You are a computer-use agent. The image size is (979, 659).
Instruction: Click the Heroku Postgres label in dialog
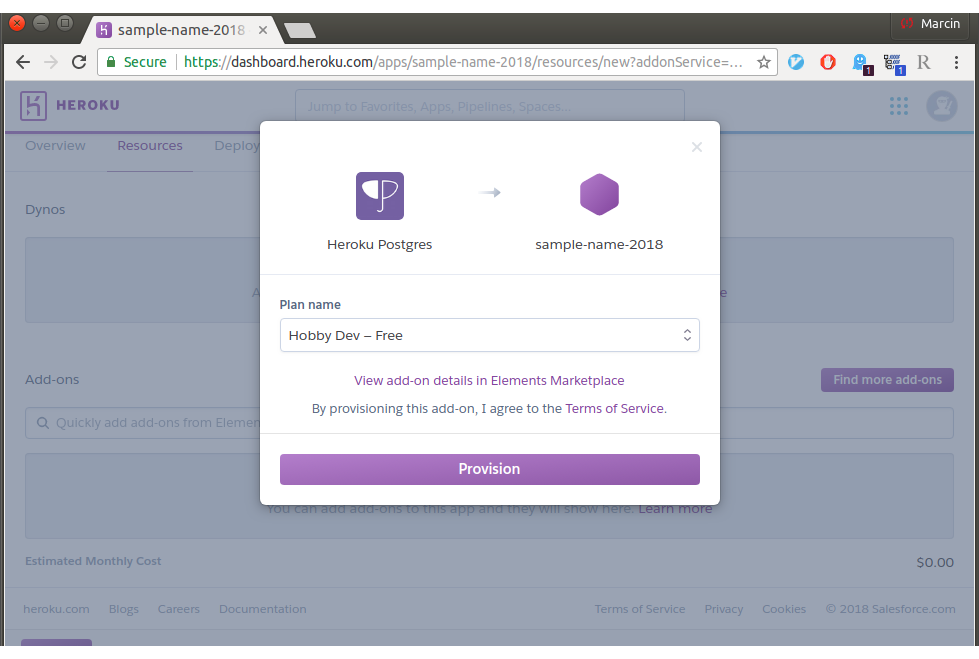tap(380, 244)
